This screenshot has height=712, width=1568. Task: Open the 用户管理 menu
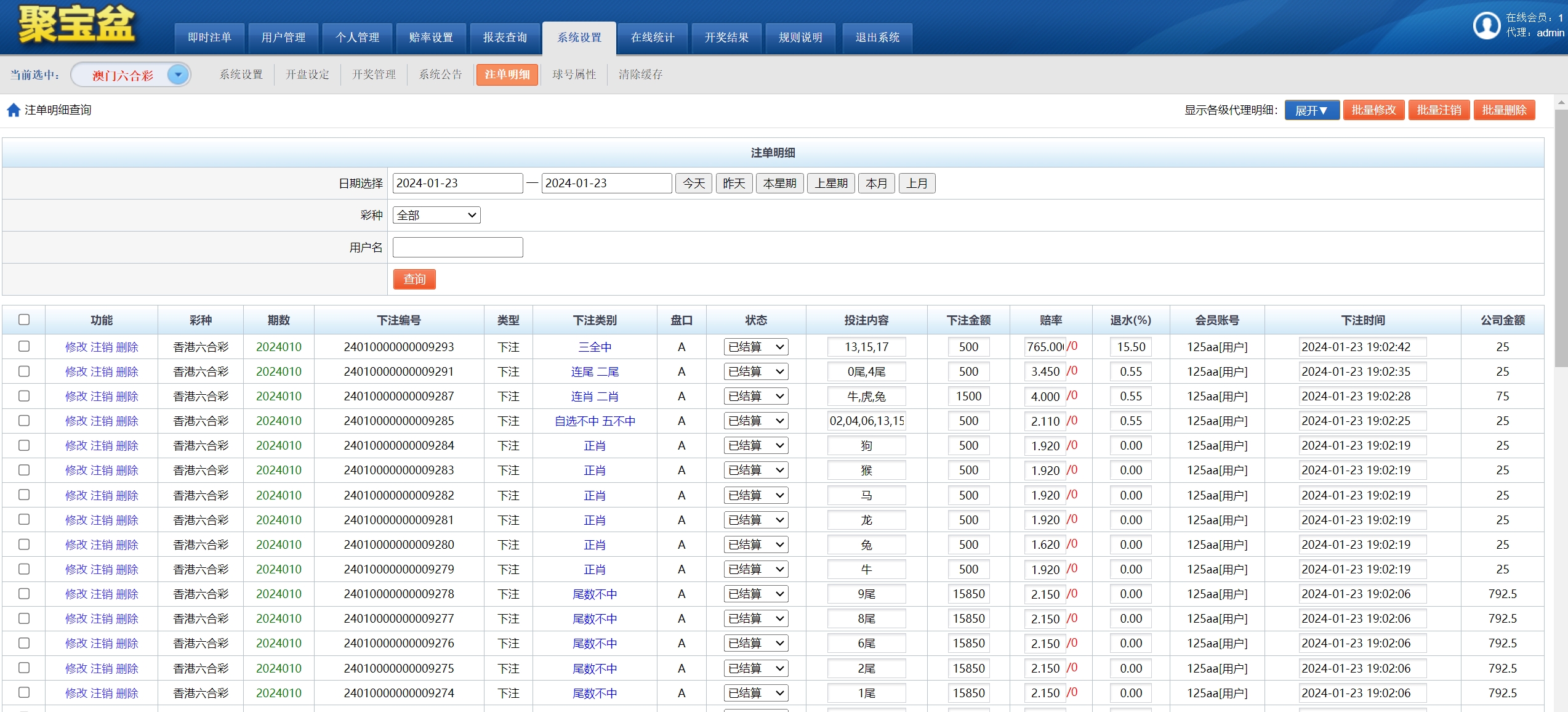(283, 38)
